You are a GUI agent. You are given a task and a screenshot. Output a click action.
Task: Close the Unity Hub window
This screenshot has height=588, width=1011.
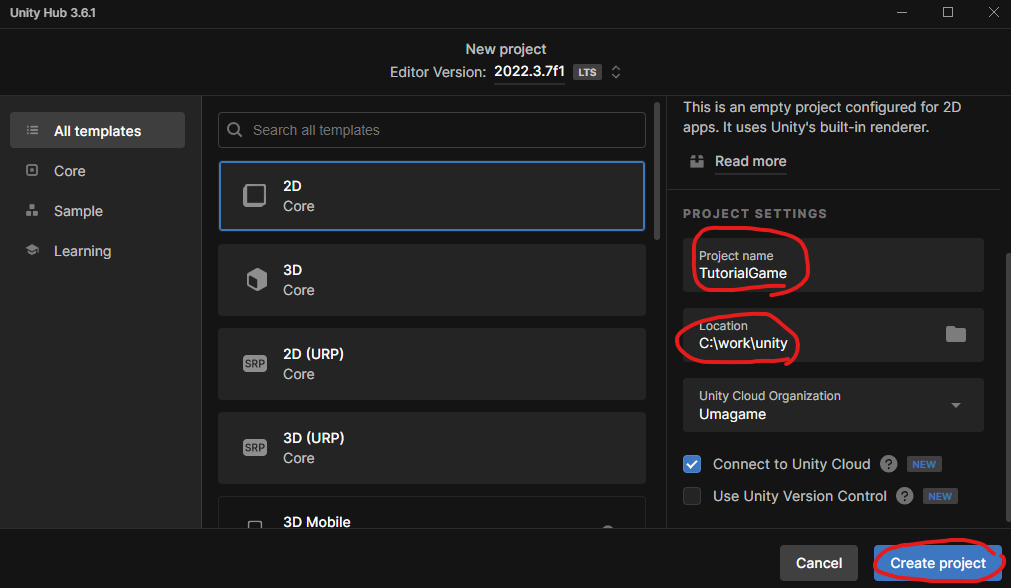(994, 13)
